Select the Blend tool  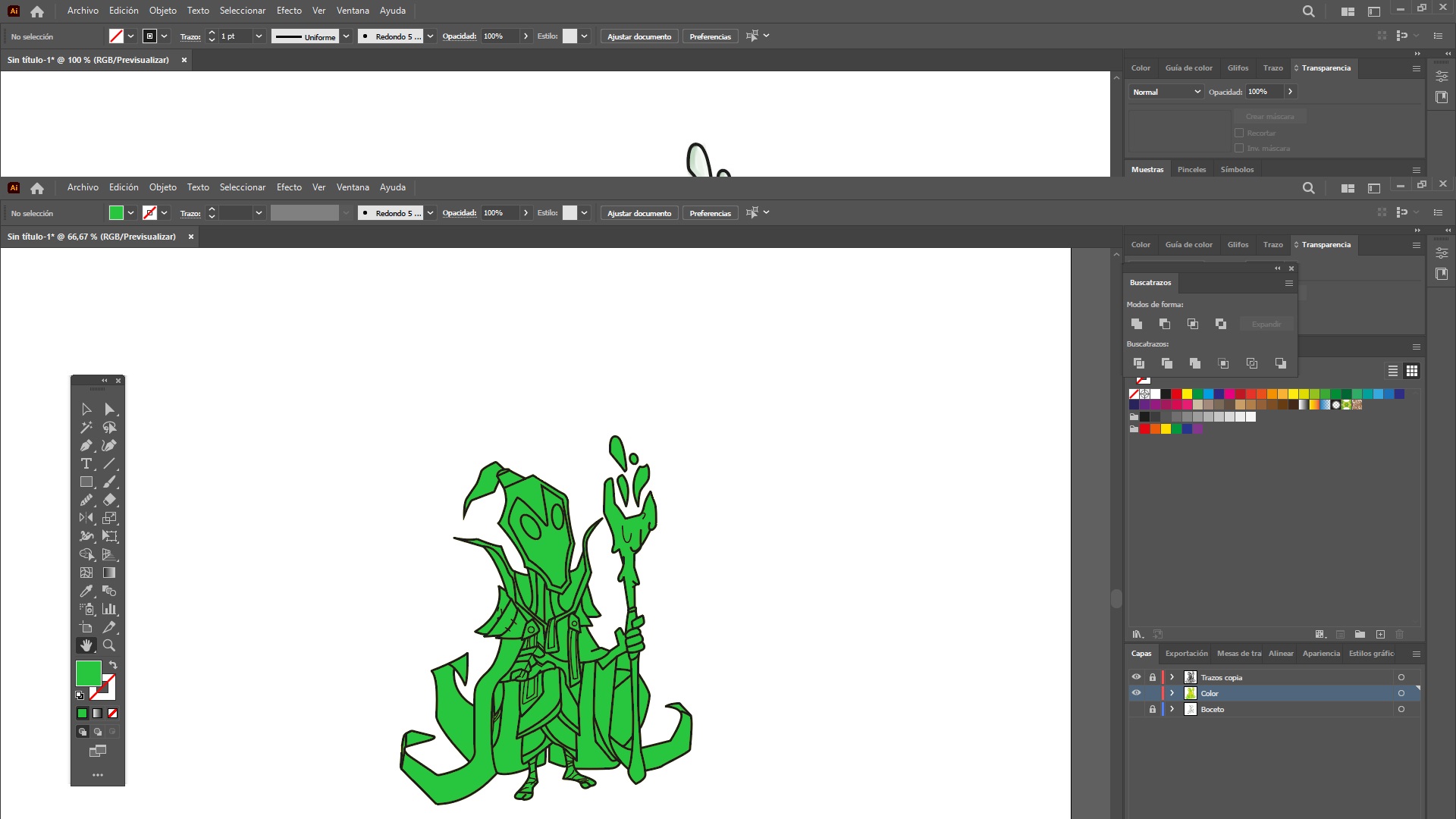[109, 591]
